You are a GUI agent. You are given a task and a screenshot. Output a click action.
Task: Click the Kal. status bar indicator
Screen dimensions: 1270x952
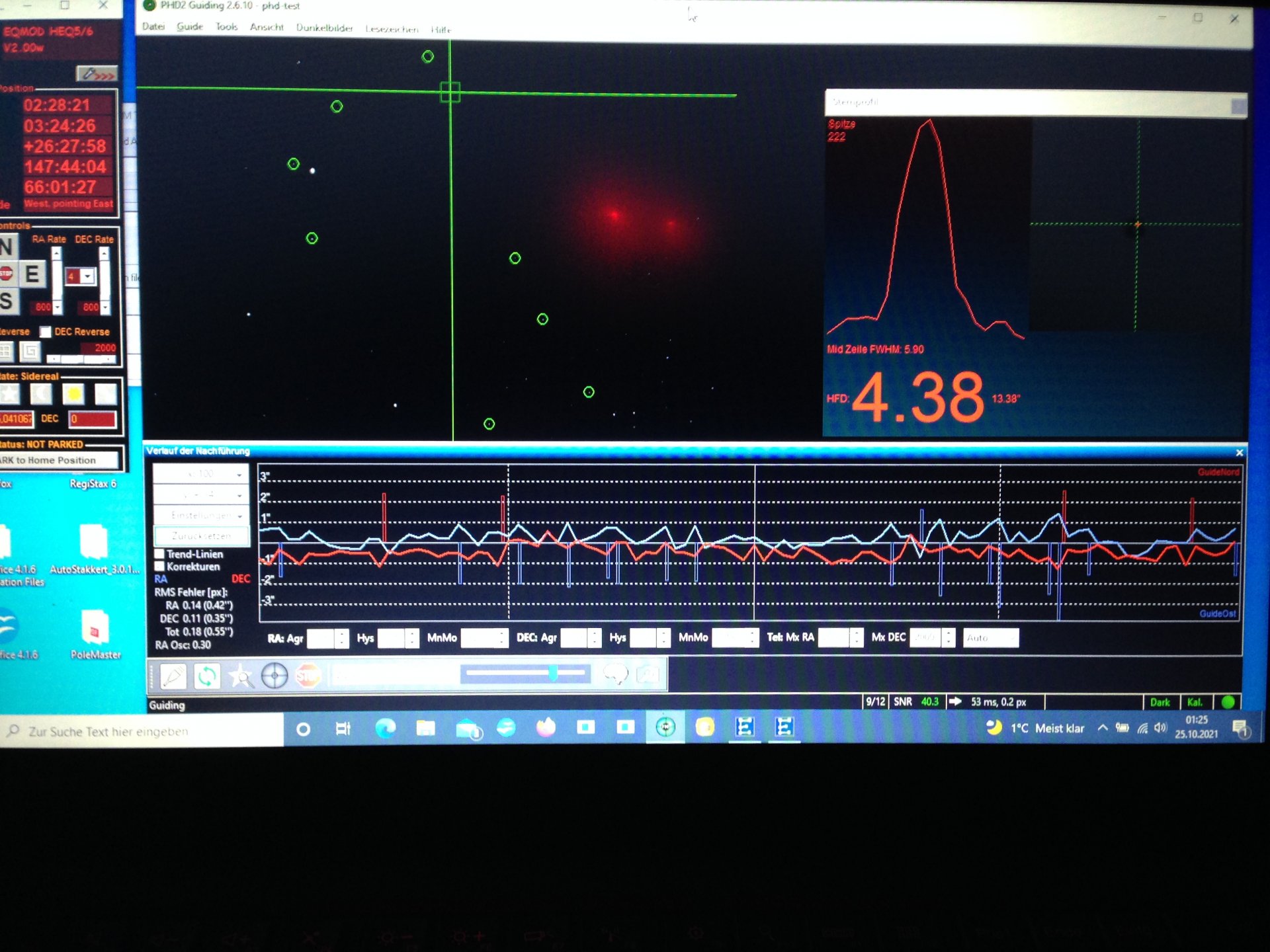[x=1195, y=702]
